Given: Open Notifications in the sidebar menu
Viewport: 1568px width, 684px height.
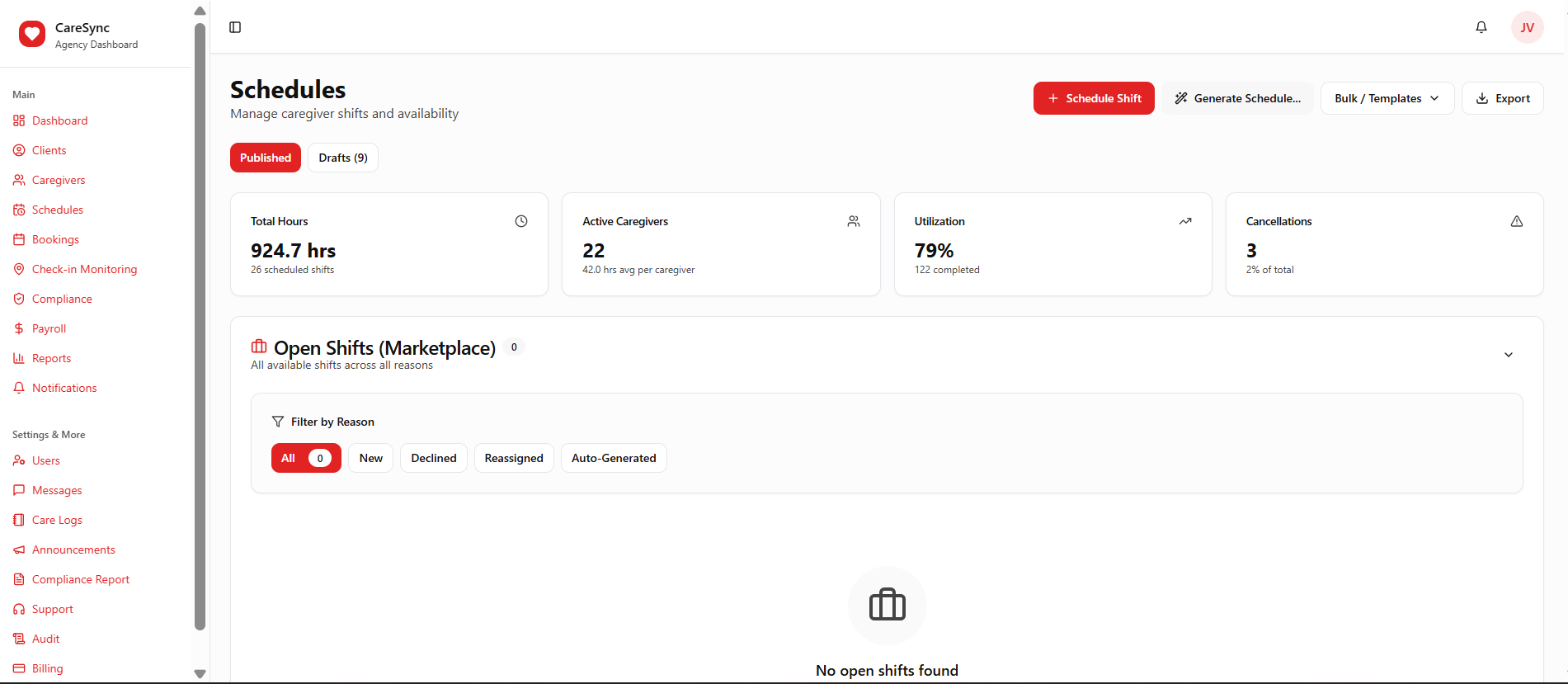Looking at the screenshot, I should [64, 388].
